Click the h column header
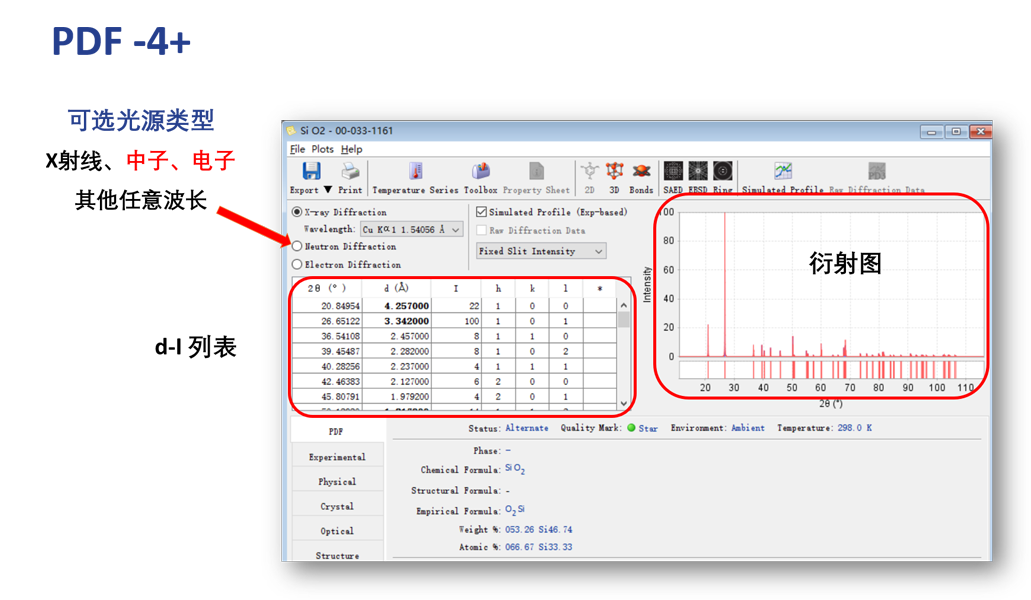Viewport: 1031px width, 600px height. [x=498, y=288]
